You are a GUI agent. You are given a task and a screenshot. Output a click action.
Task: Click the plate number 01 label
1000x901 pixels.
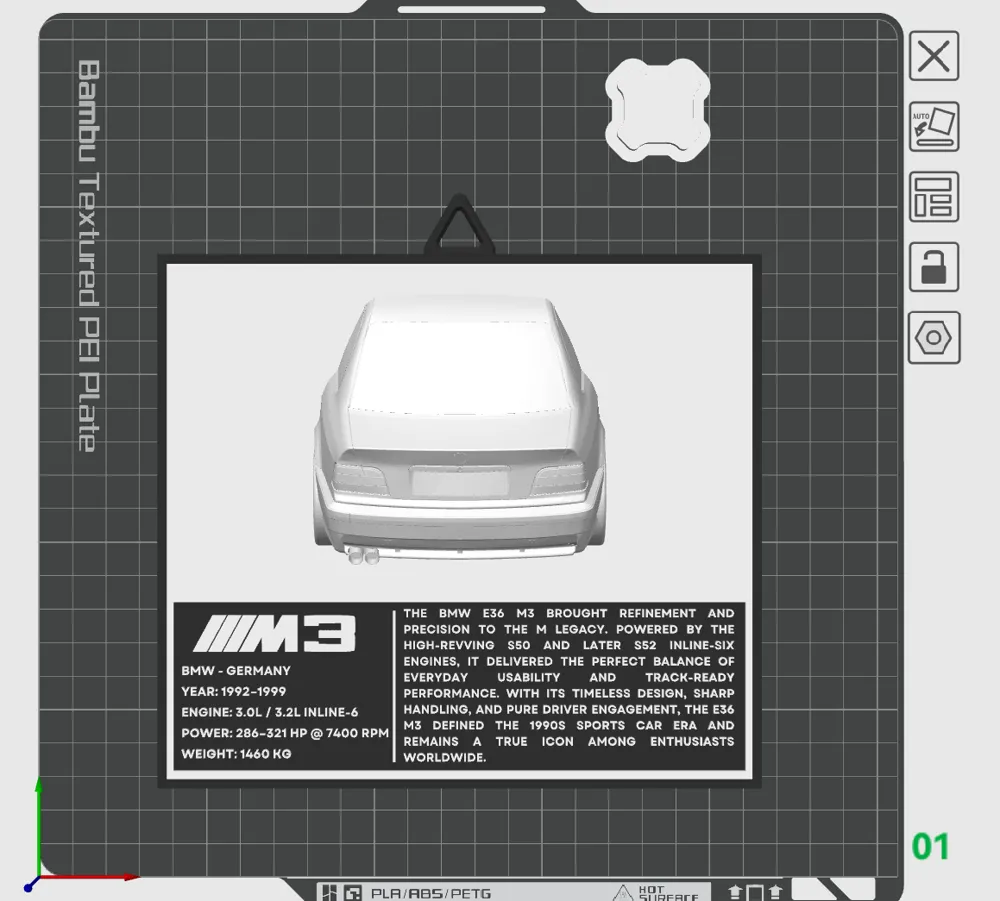coord(930,847)
